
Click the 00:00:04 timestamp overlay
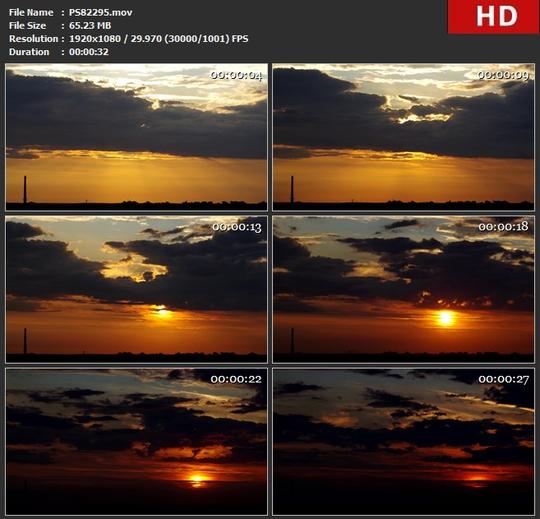tap(236, 75)
